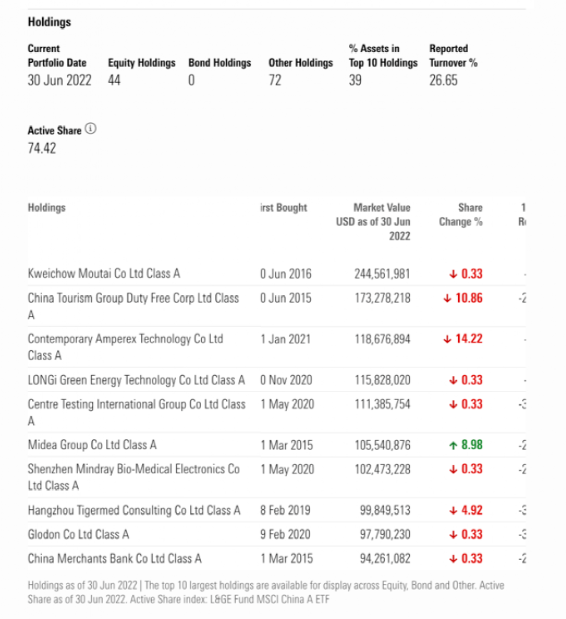The height and width of the screenshot is (619, 566).
Task: Click the Active Share info icon
Action: (90, 129)
